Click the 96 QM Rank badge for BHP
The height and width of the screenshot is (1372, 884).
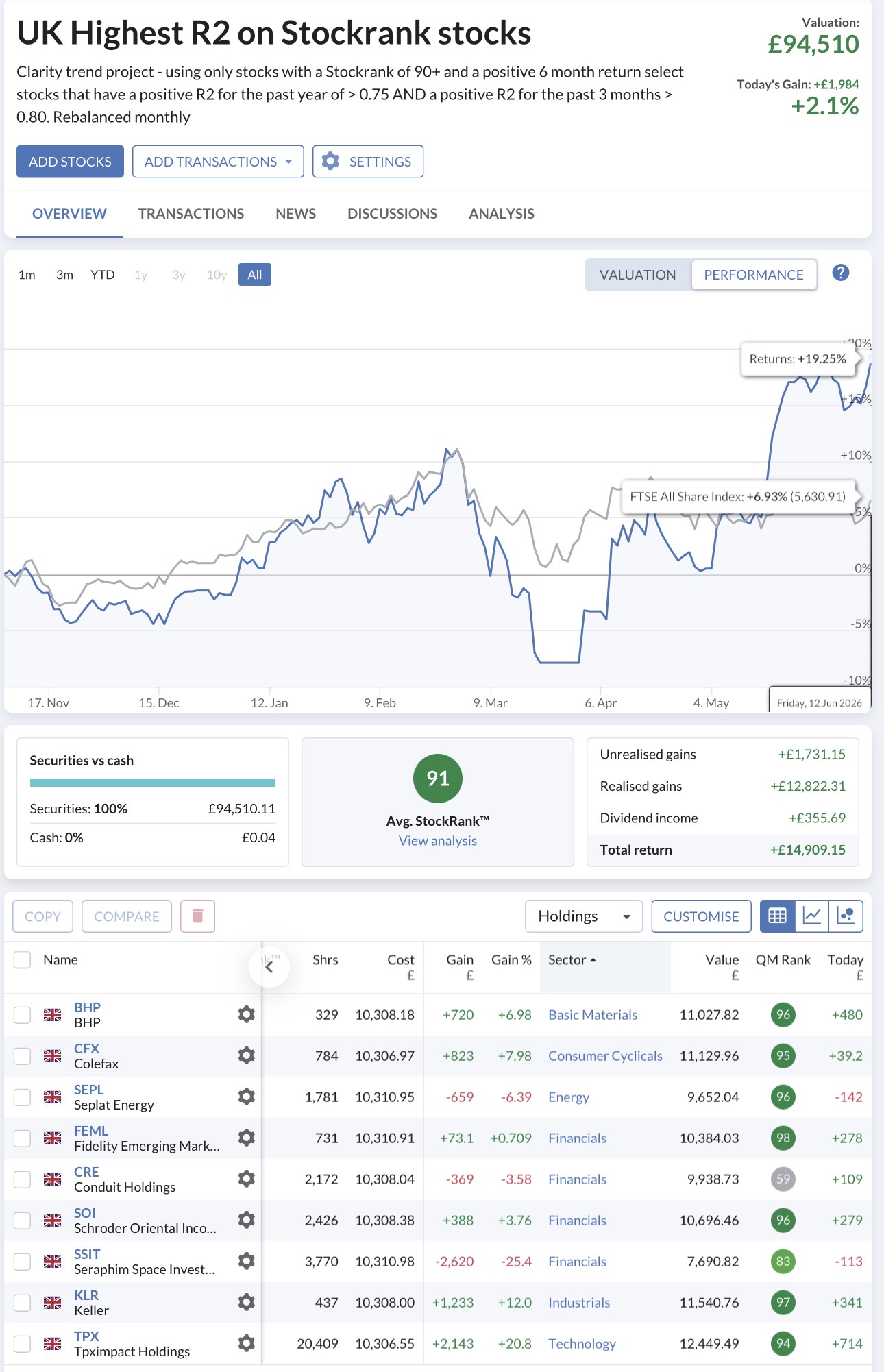pos(783,1015)
